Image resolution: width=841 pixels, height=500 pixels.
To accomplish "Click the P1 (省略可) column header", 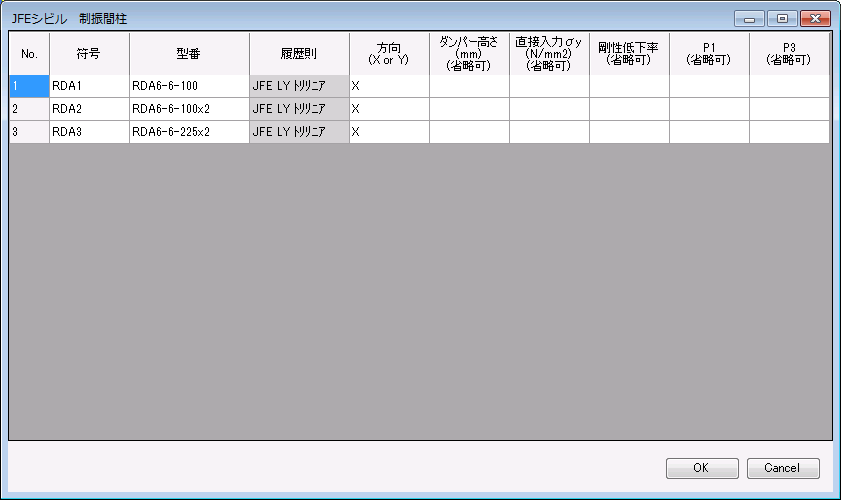I will (x=709, y=54).
